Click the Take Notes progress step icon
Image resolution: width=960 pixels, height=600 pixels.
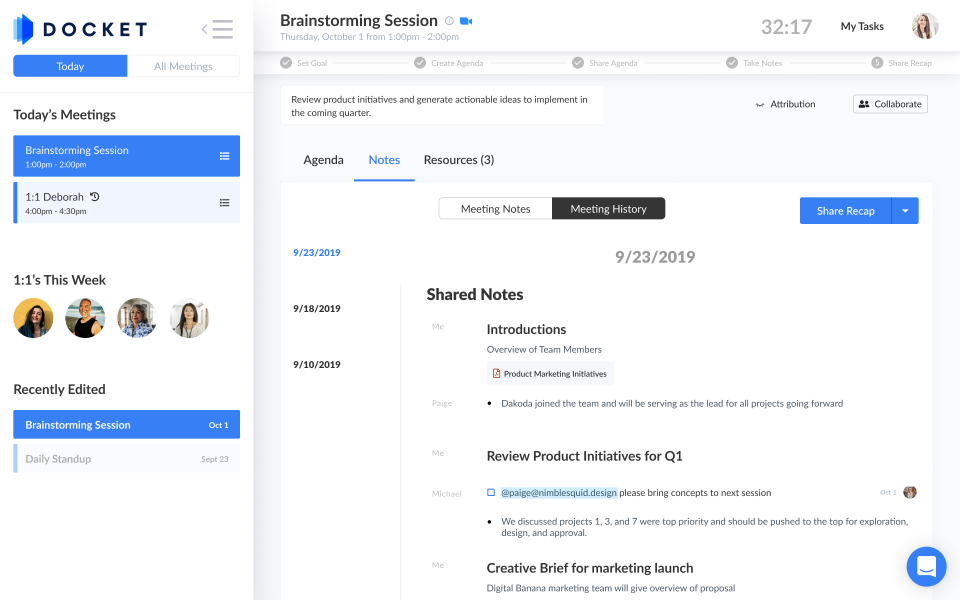click(732, 61)
